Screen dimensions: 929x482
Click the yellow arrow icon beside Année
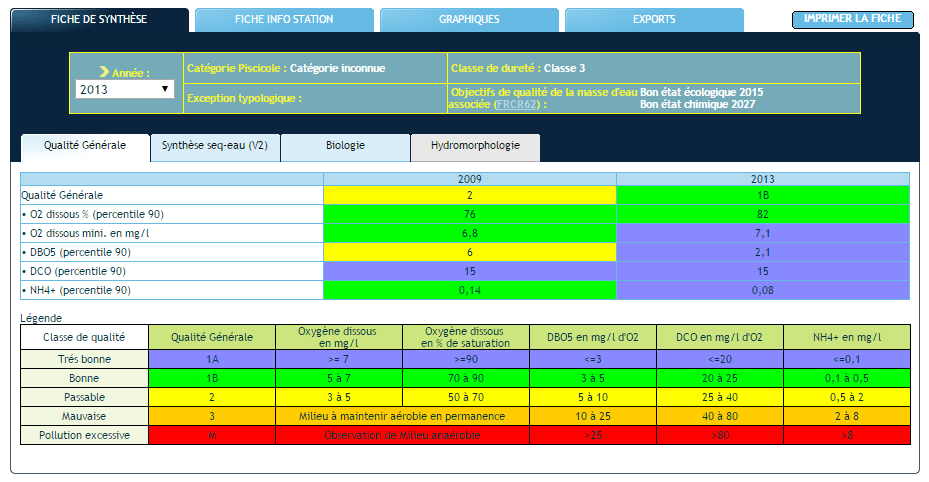point(106,72)
